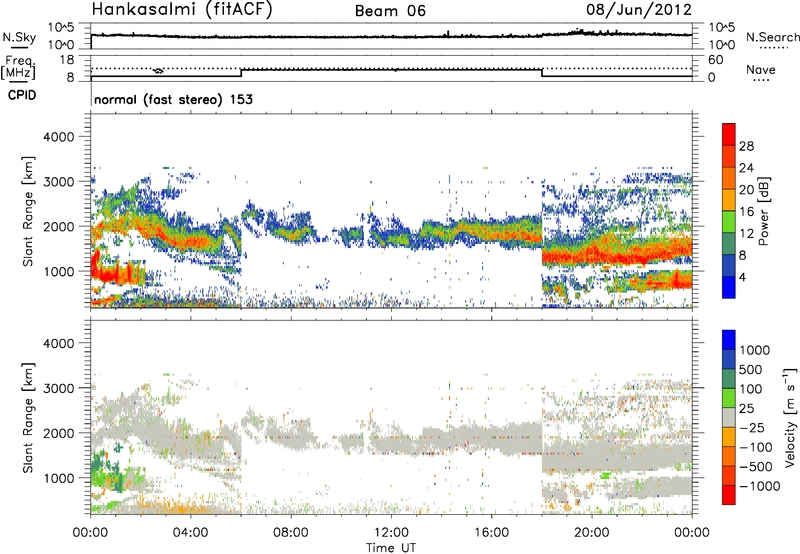Click the 'Time UT' axis label
This screenshot has width=800, height=554.
pyautogui.click(x=391, y=547)
